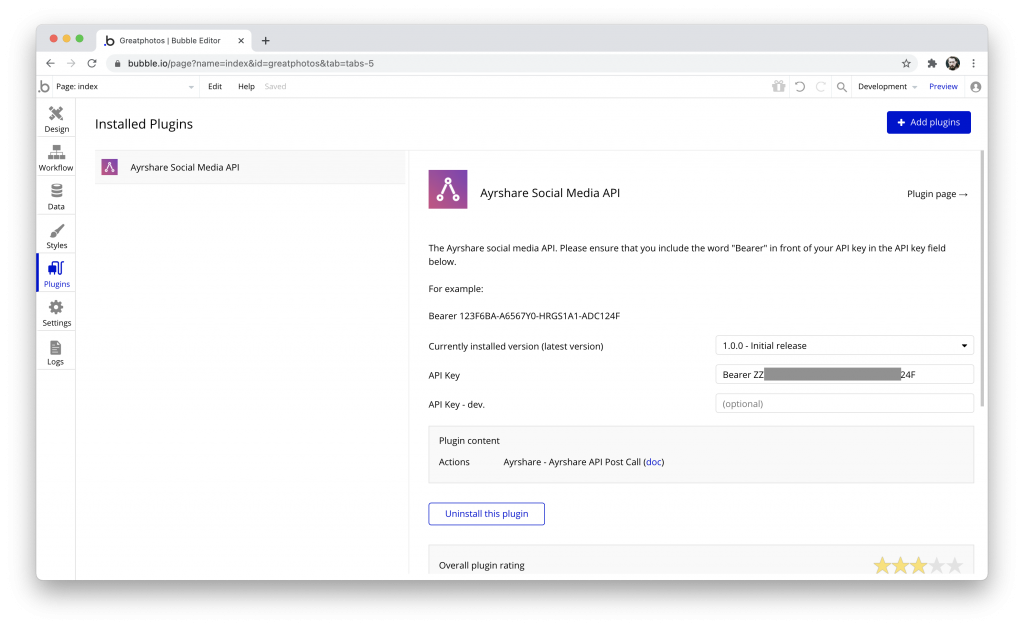Undo the last editor action
This screenshot has height=628, width=1024.
(x=800, y=86)
